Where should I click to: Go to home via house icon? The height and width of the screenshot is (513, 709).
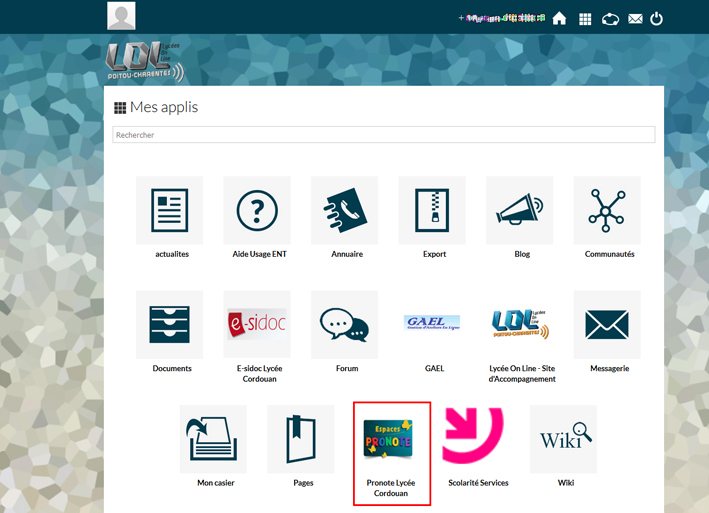point(559,18)
